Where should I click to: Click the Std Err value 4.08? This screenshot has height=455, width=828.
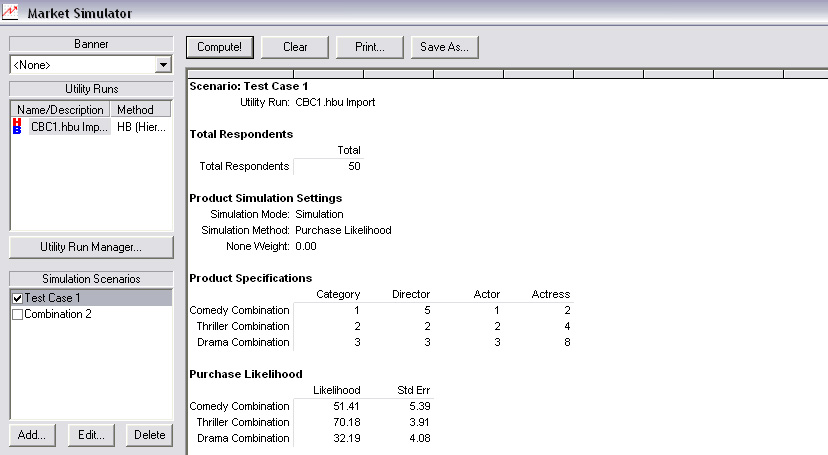point(420,438)
